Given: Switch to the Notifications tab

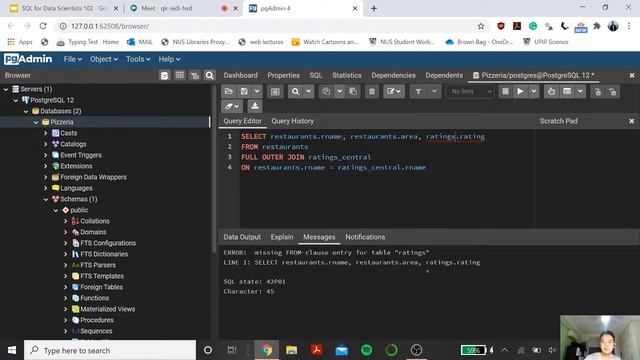Looking at the screenshot, I should click(365, 237).
